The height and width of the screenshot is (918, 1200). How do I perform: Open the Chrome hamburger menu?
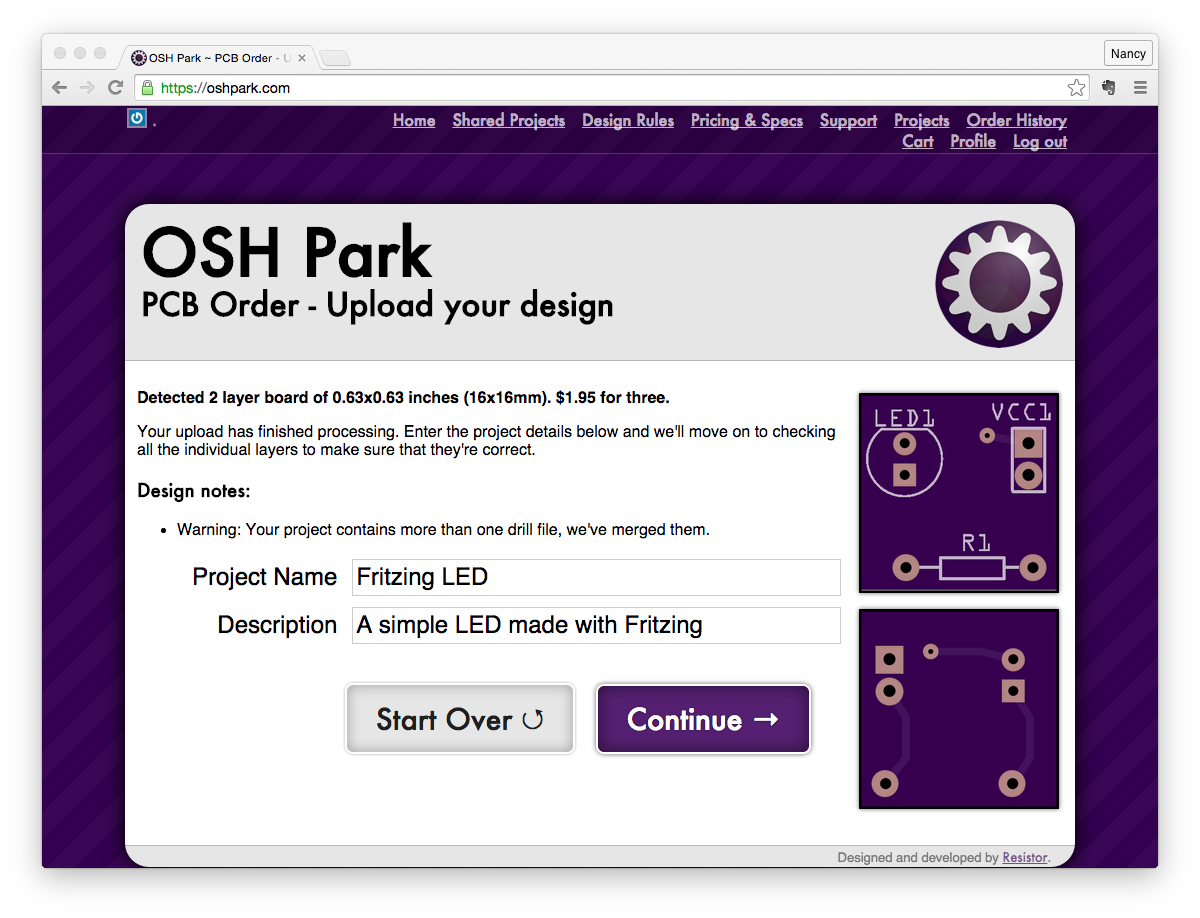(1140, 88)
